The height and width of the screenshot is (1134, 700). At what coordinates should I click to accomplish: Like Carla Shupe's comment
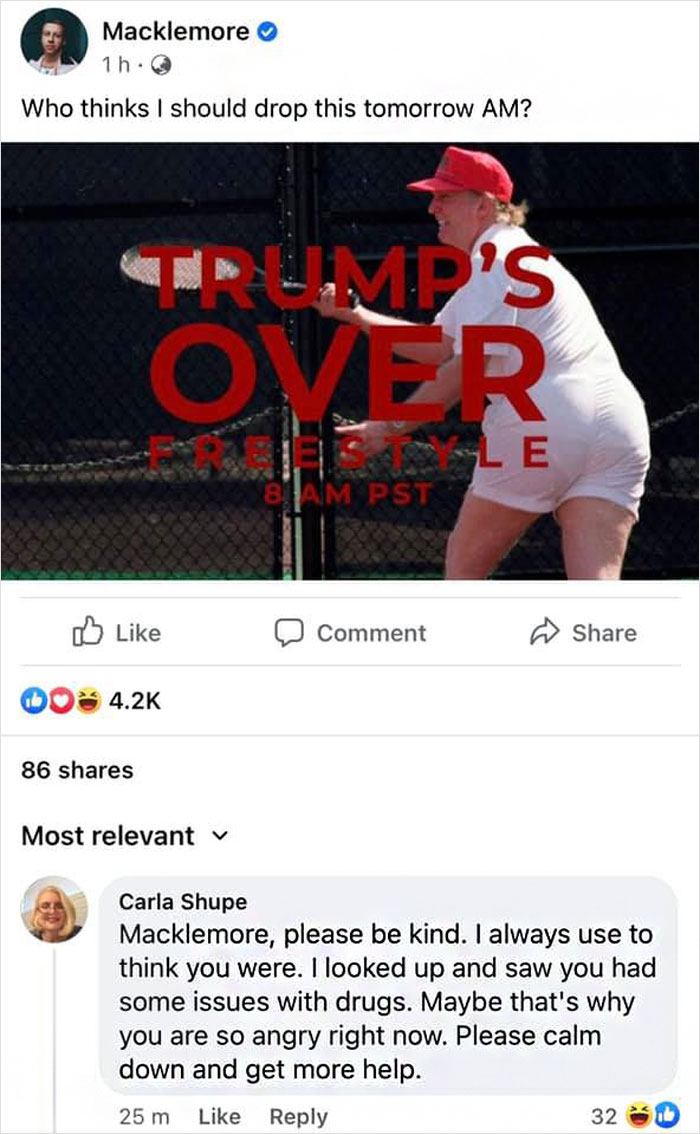click(x=219, y=1117)
